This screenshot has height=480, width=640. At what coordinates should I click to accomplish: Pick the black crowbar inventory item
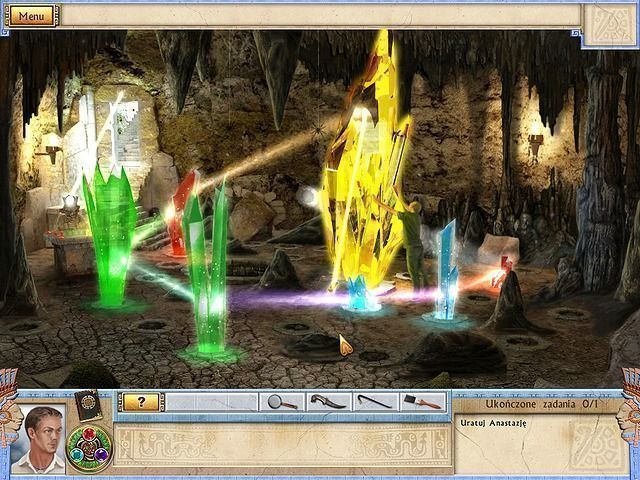(x=375, y=402)
